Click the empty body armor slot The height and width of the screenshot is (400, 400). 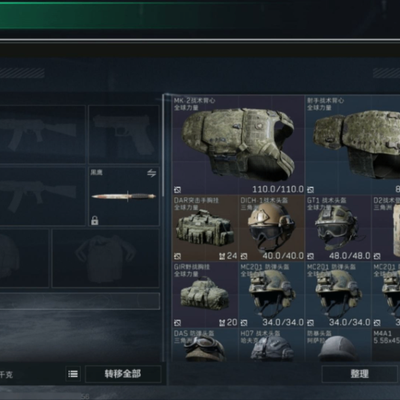(x=106, y=258)
